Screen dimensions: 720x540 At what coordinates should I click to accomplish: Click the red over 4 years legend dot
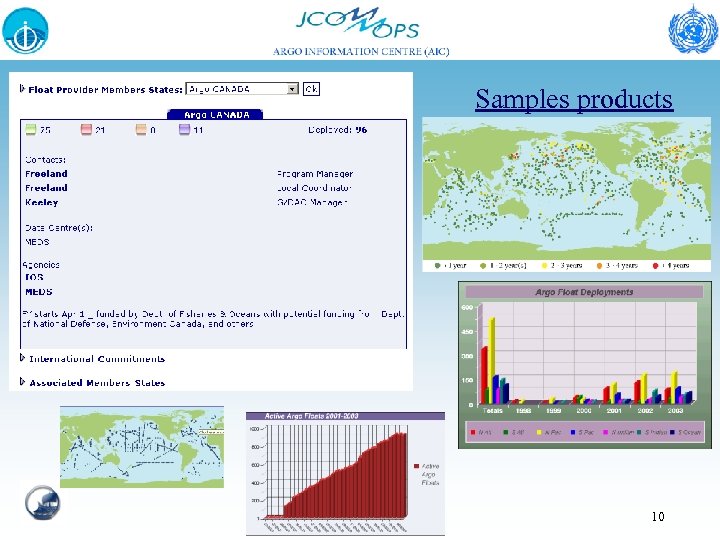(655, 265)
